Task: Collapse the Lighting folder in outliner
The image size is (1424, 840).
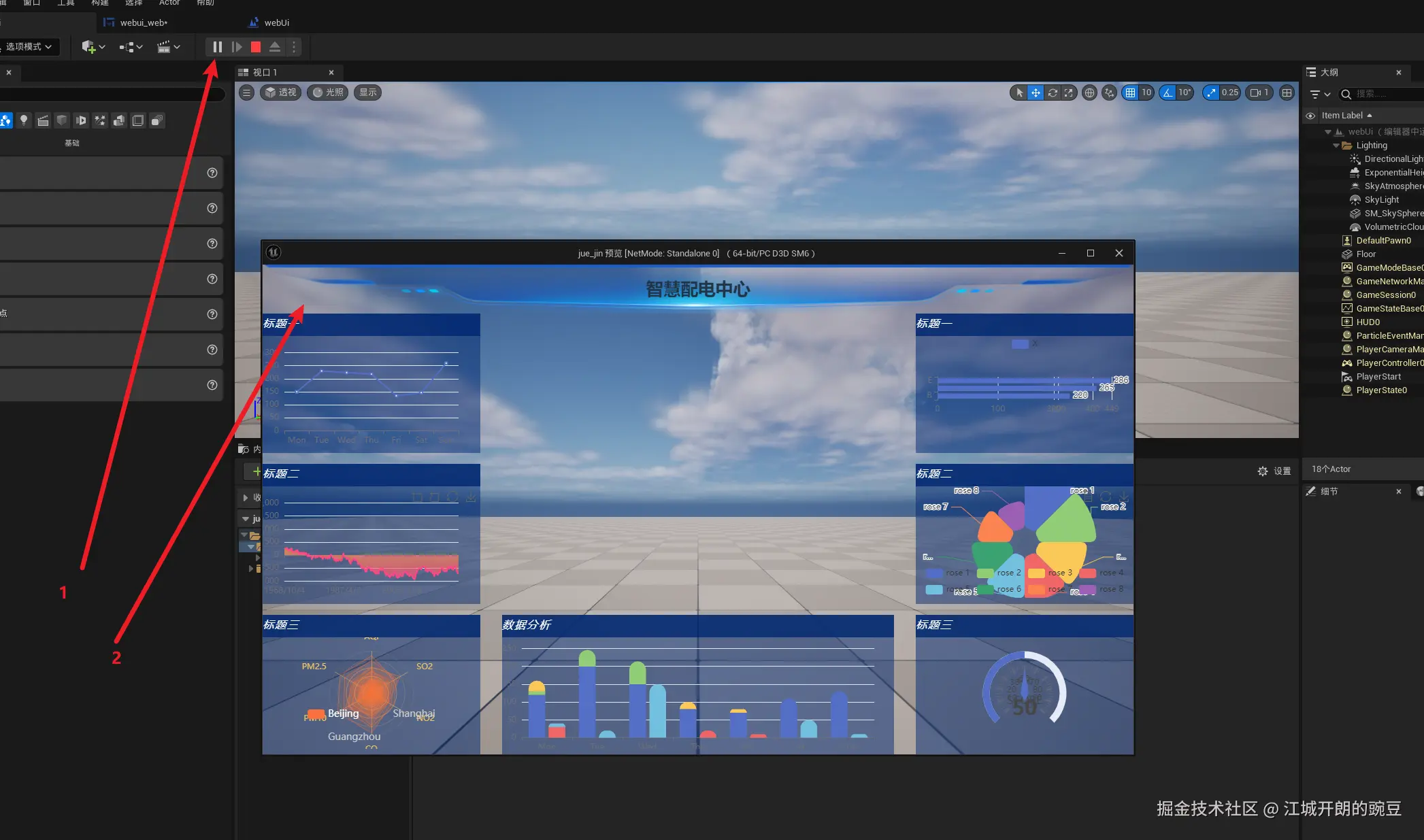Action: click(1336, 146)
